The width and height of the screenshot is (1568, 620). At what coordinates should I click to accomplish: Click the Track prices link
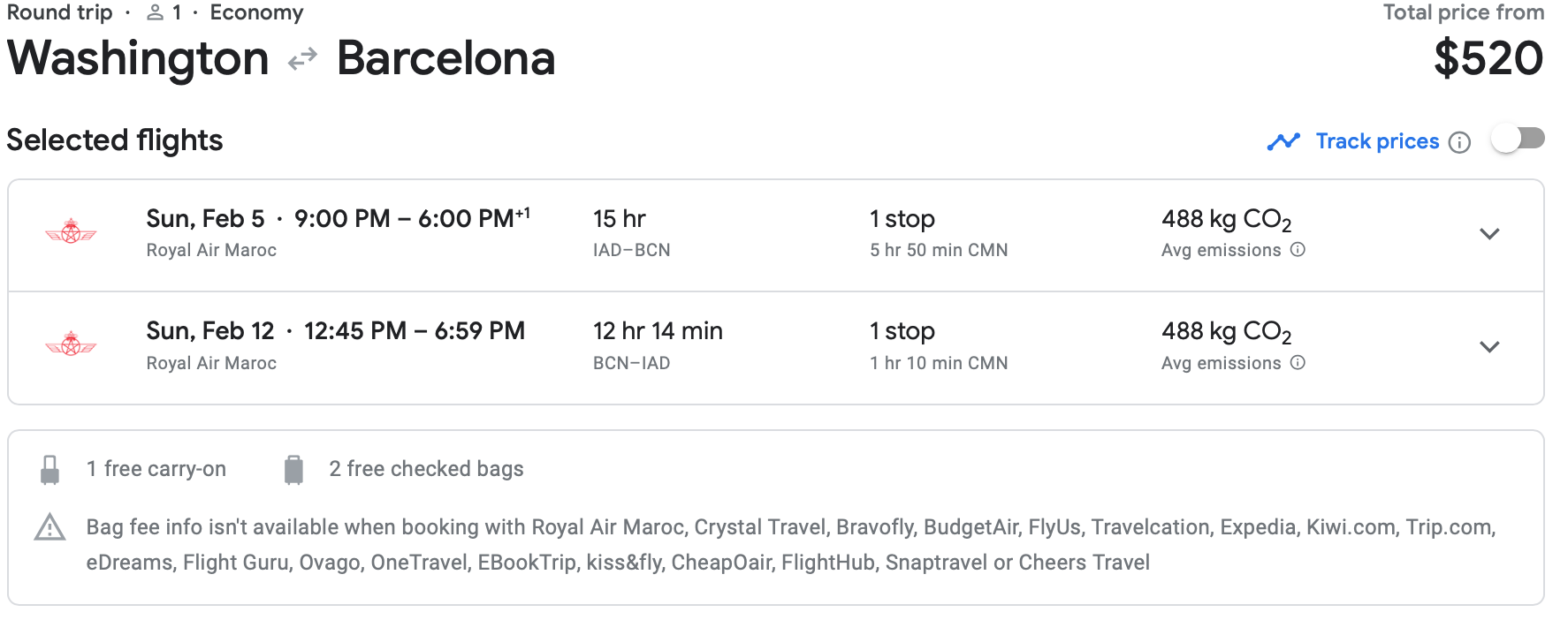pyautogui.click(x=1377, y=141)
